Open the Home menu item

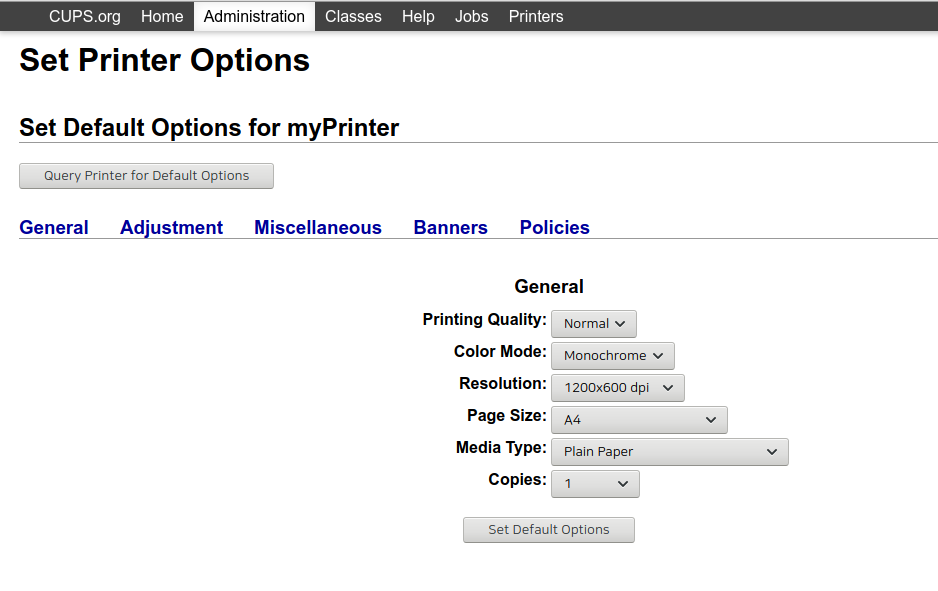tap(162, 16)
